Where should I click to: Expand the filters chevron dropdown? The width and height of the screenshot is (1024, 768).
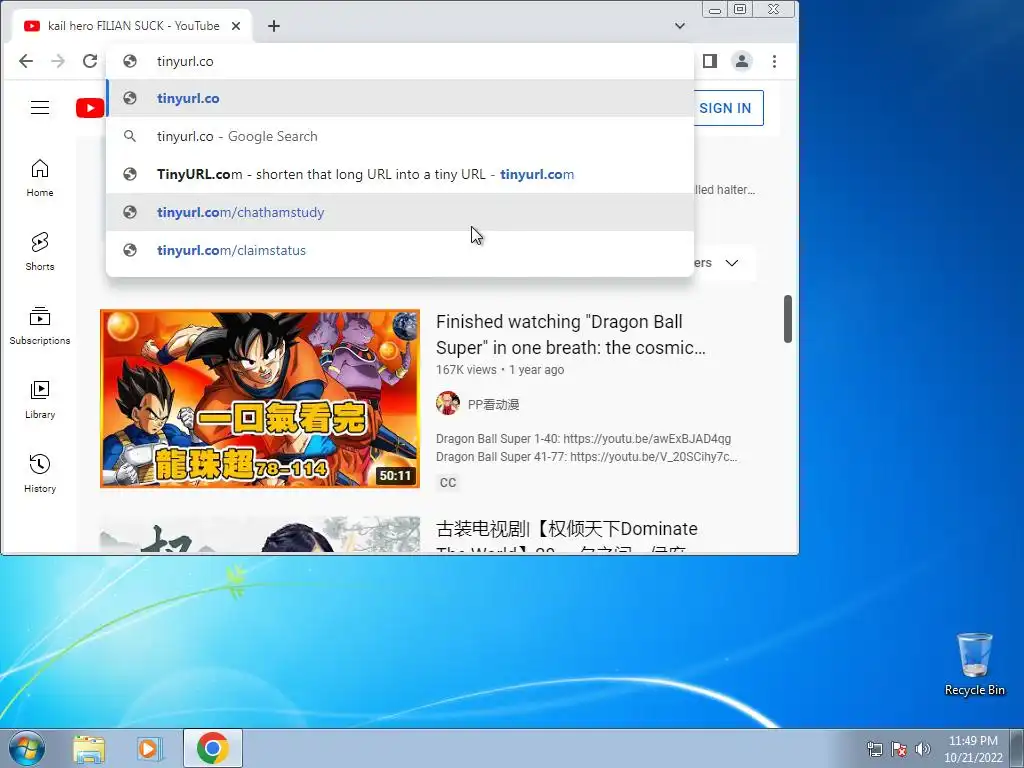coord(731,263)
